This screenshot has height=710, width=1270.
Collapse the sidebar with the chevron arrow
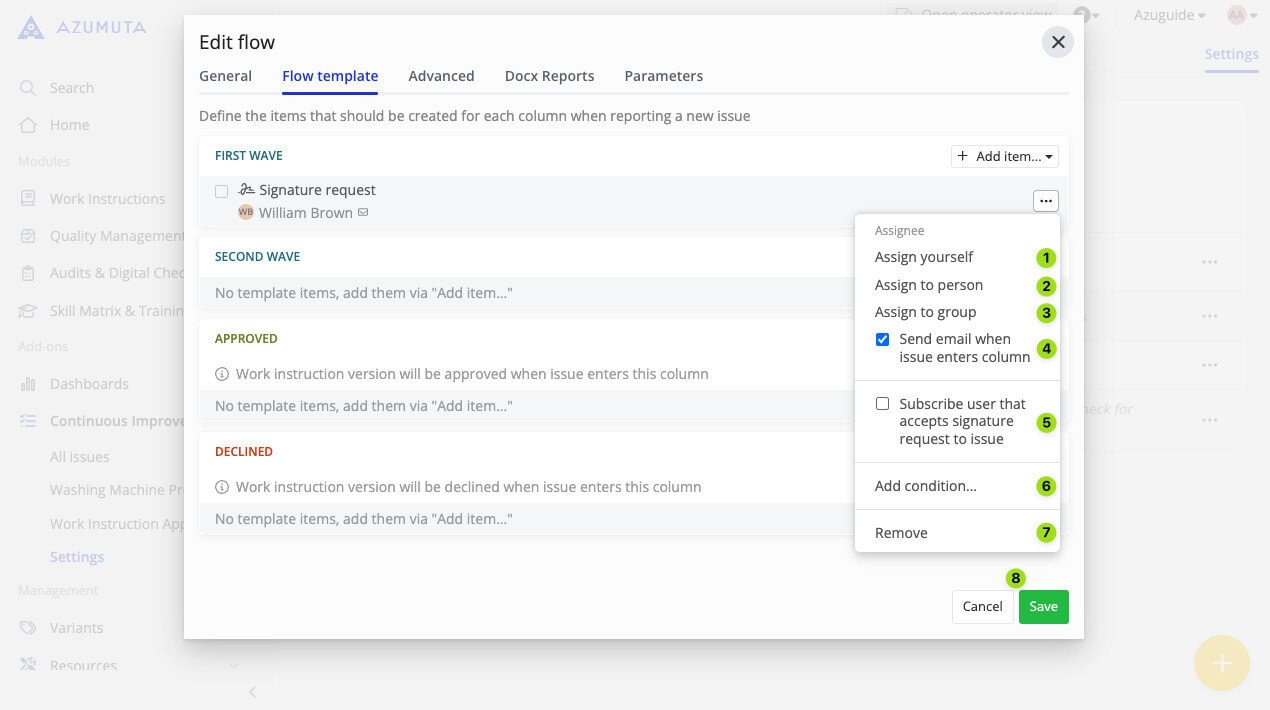coord(252,692)
